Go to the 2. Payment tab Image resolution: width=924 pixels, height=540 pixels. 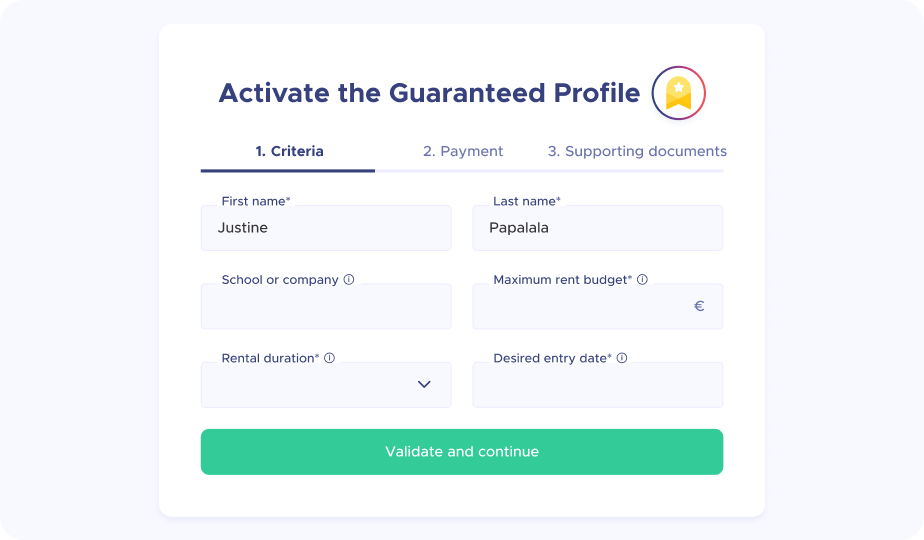tap(463, 152)
